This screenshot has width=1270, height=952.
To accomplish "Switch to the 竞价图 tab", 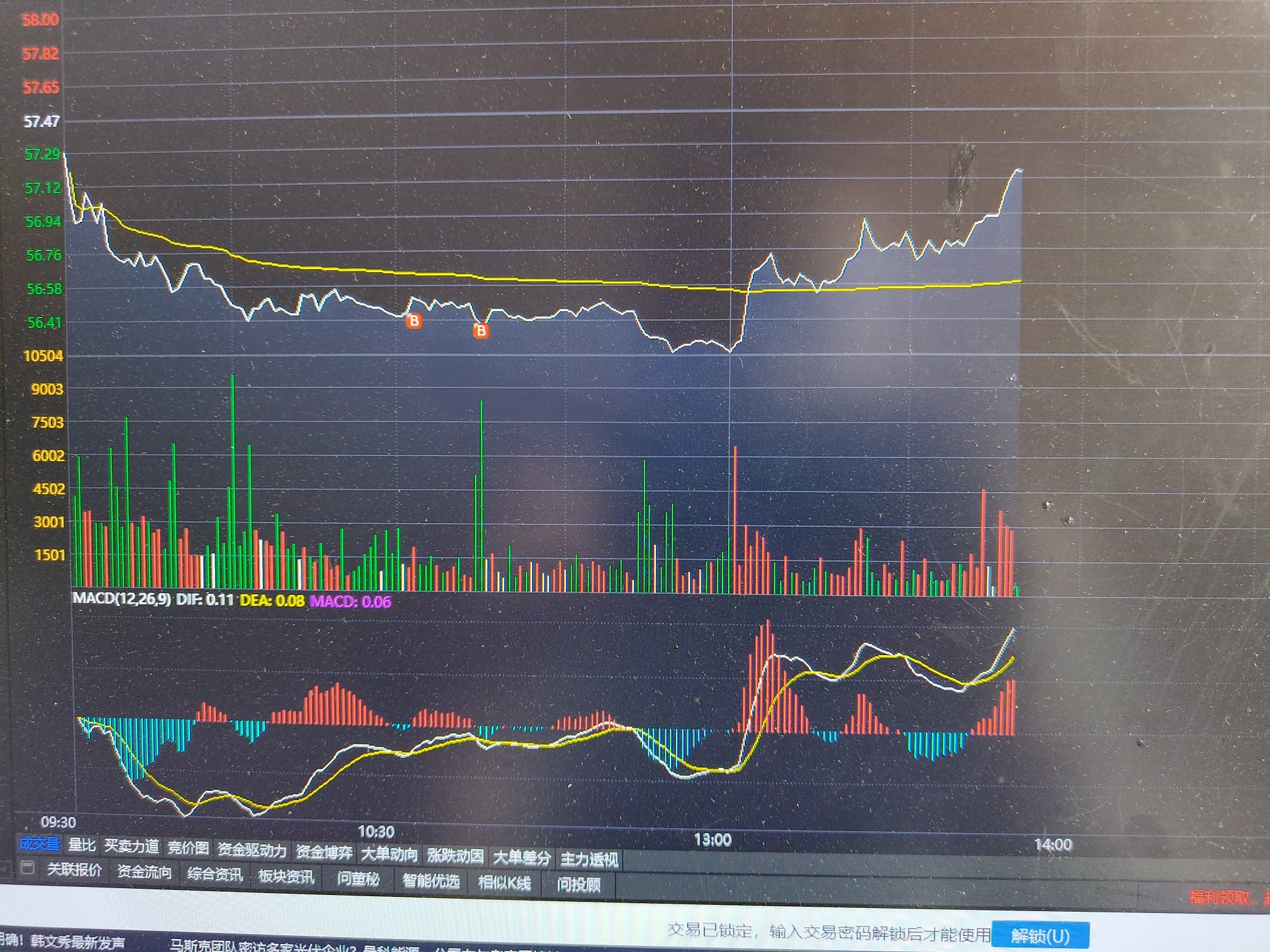I will click(x=188, y=848).
